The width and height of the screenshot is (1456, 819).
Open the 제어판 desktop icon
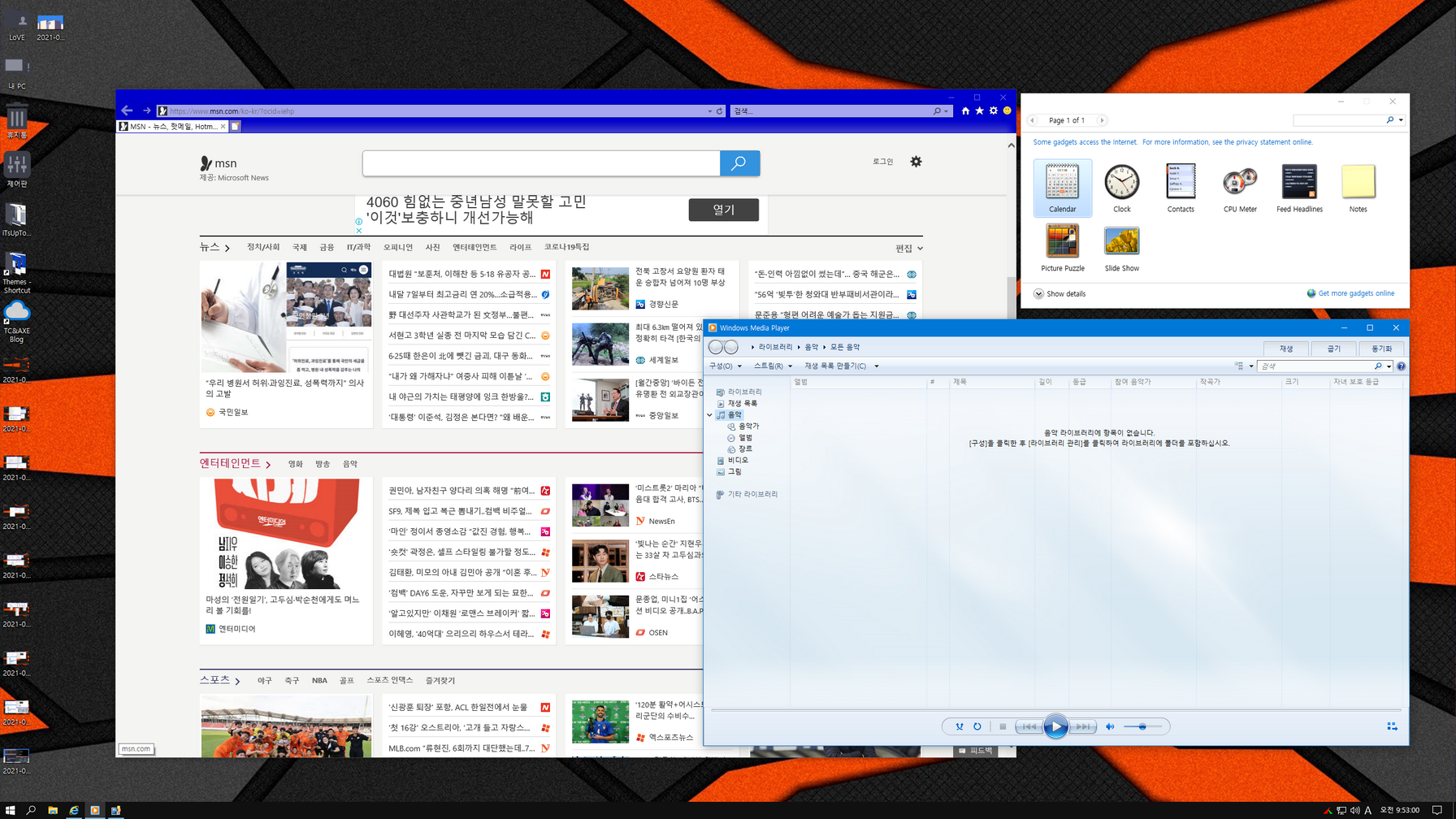pyautogui.click(x=17, y=170)
